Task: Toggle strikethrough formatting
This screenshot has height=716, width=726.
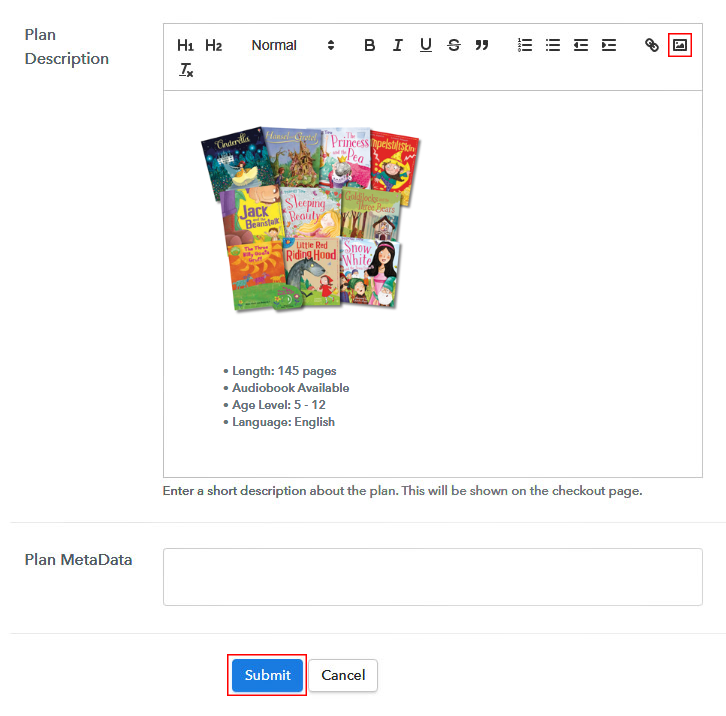Action: 454,45
